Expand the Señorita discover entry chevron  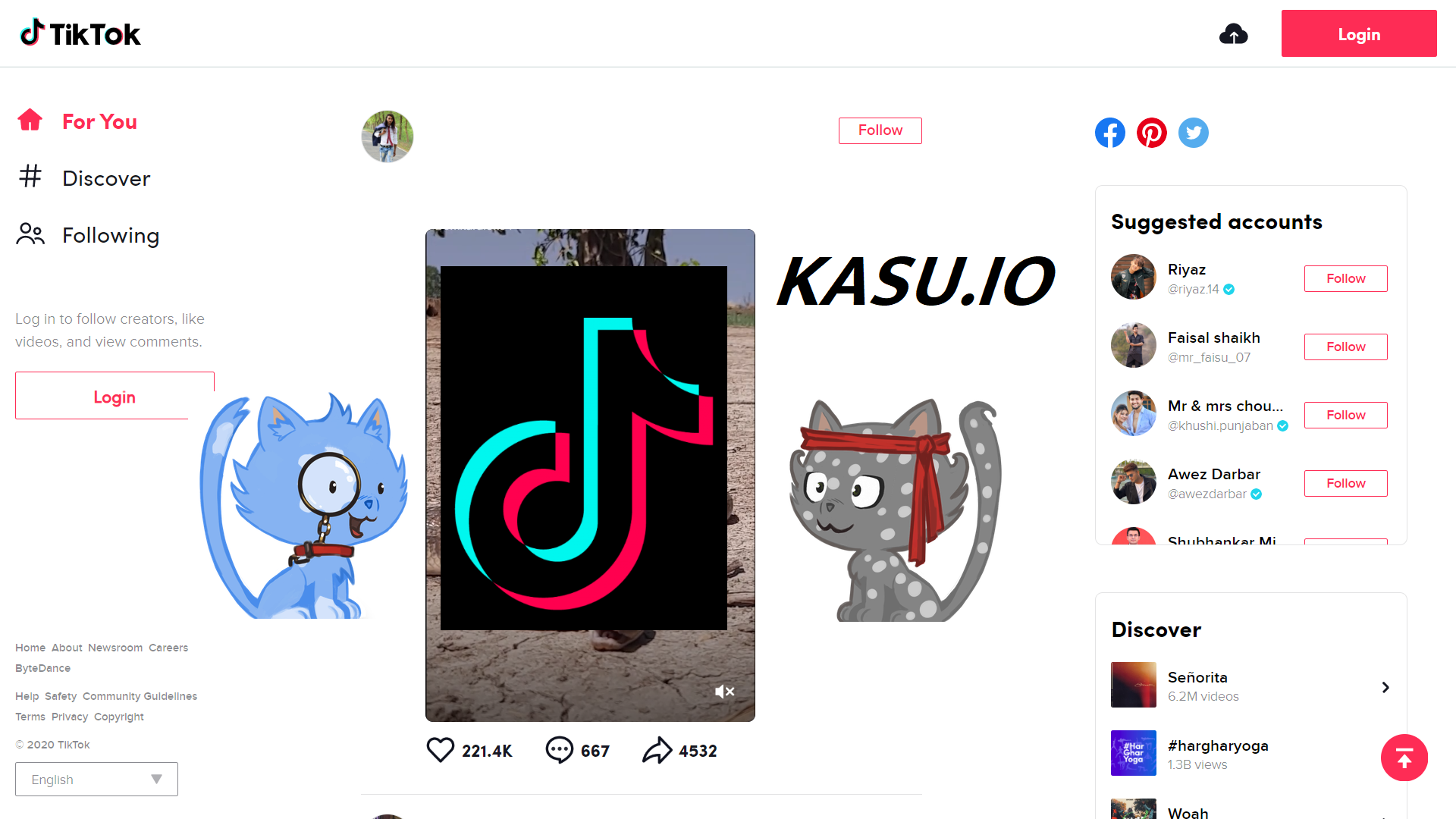click(x=1385, y=687)
